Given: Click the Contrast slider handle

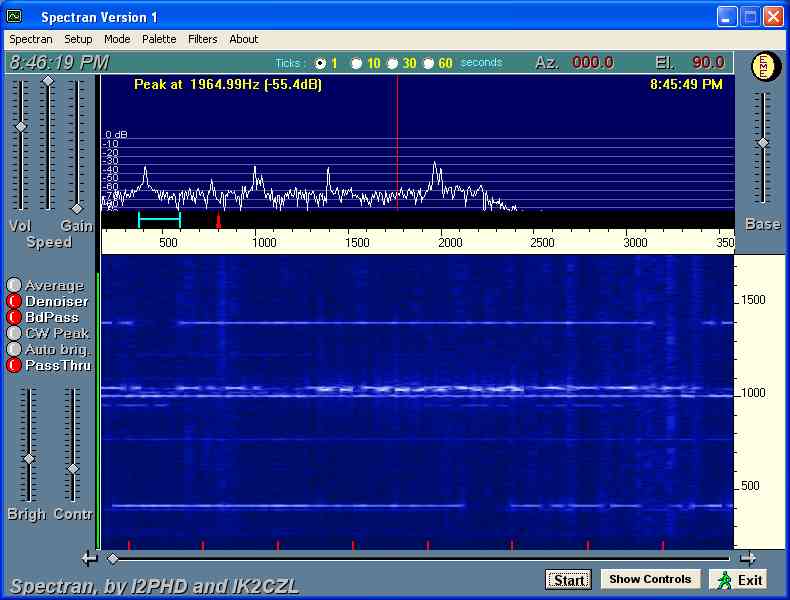Looking at the screenshot, I should point(73,469).
